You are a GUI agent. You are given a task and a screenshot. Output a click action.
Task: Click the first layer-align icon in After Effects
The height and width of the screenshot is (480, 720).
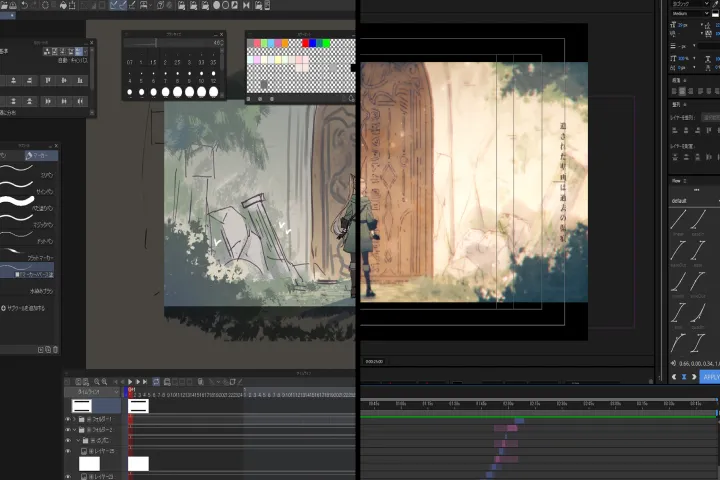(x=675, y=130)
